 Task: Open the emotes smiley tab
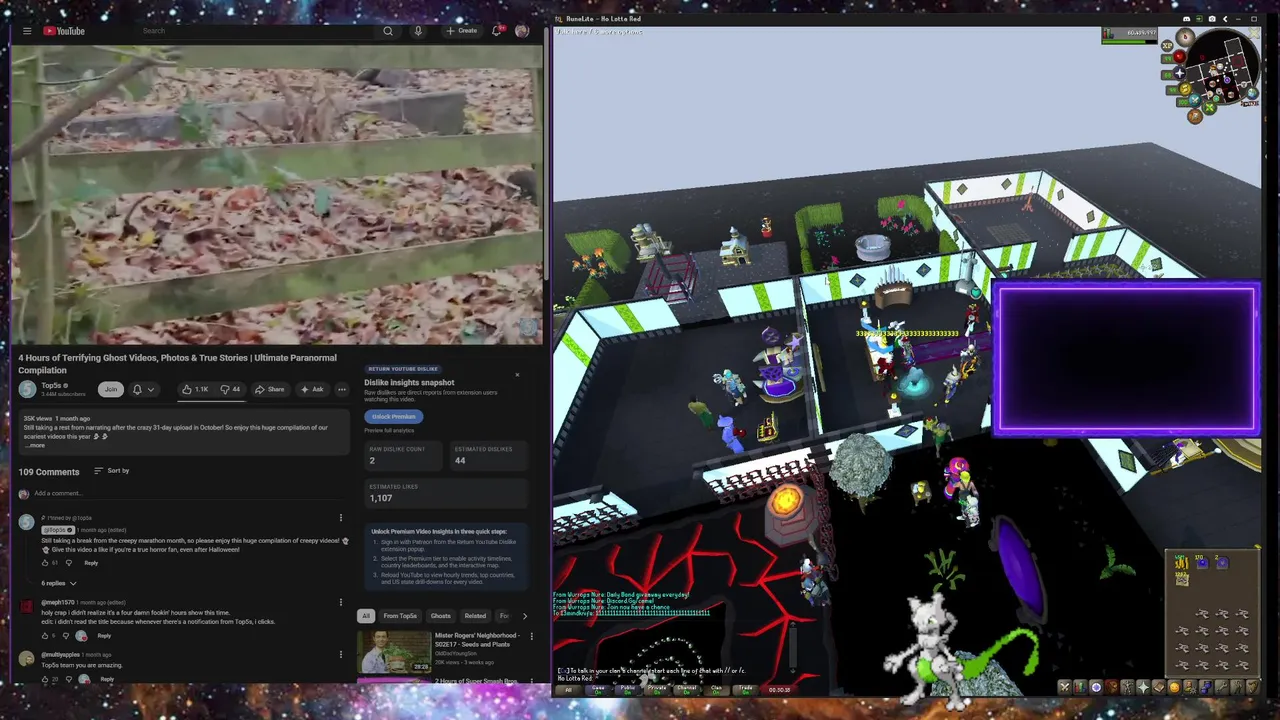(x=1174, y=687)
